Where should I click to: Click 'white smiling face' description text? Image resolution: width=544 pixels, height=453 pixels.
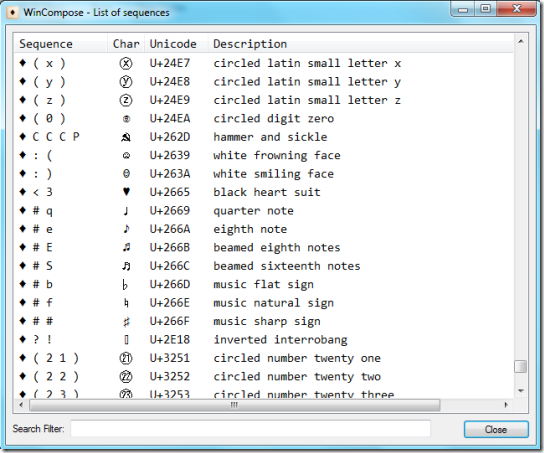(273, 174)
